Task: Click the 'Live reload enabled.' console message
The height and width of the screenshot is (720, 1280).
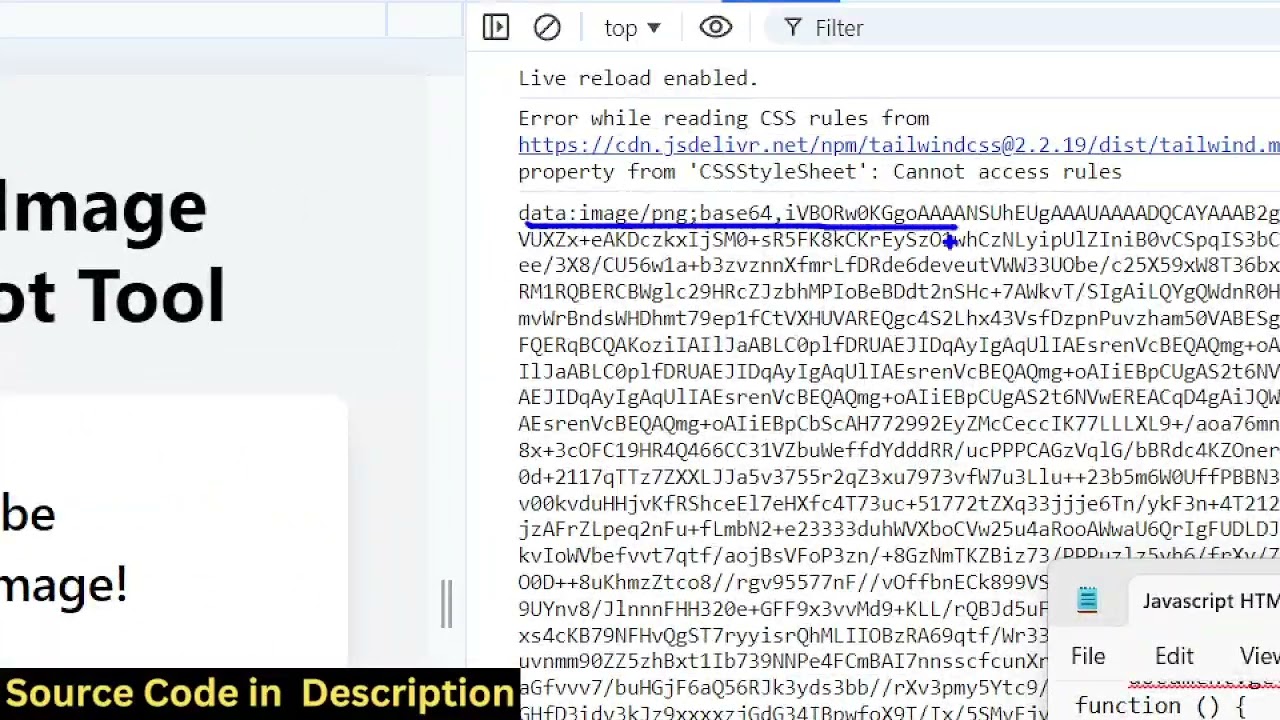Action: (638, 78)
